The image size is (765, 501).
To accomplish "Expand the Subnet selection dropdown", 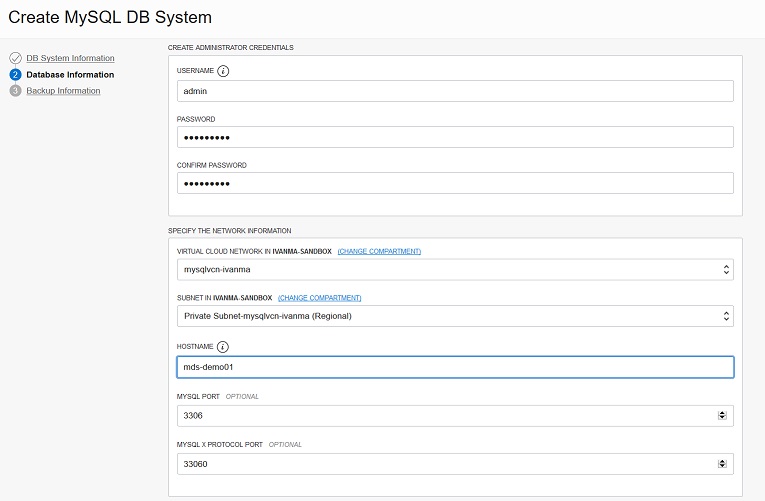I will click(x=455, y=316).
